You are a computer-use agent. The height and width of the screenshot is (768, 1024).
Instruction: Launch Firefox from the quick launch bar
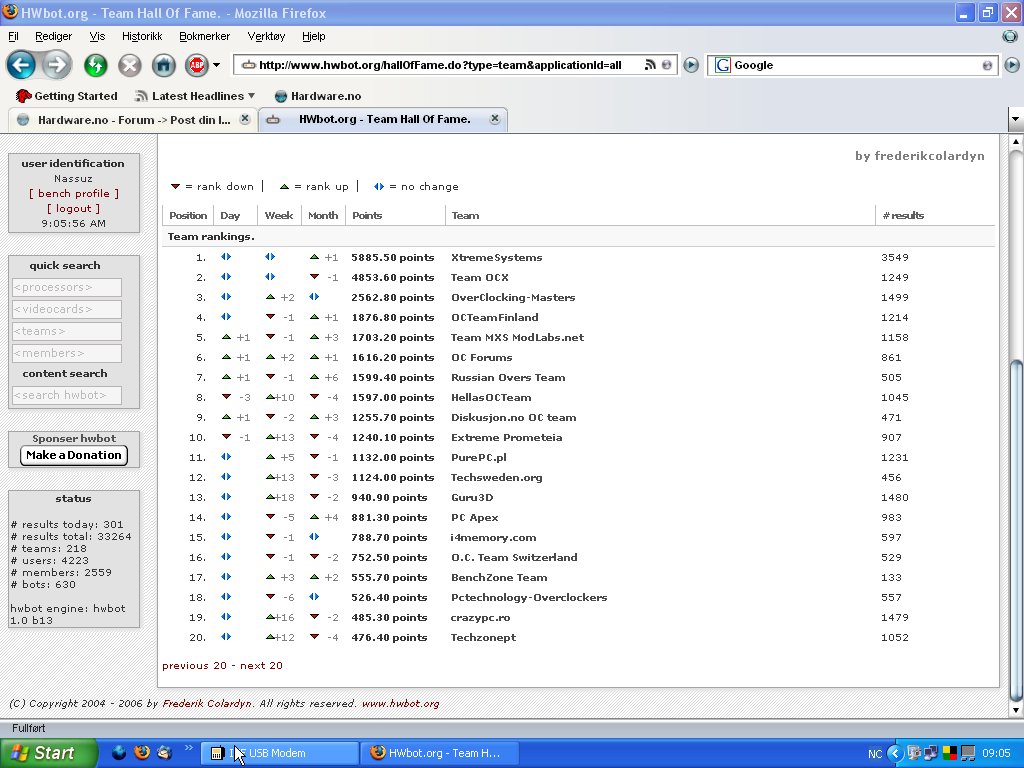coord(142,753)
